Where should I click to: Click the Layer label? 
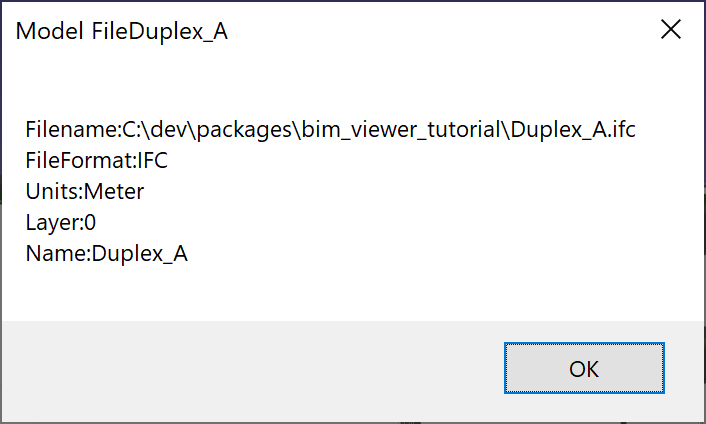(x=53, y=223)
